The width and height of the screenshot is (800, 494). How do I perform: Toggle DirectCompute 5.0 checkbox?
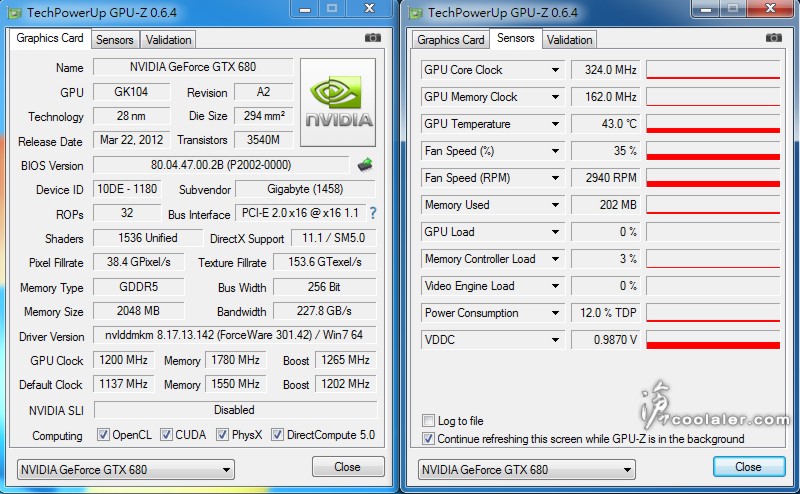pos(277,435)
